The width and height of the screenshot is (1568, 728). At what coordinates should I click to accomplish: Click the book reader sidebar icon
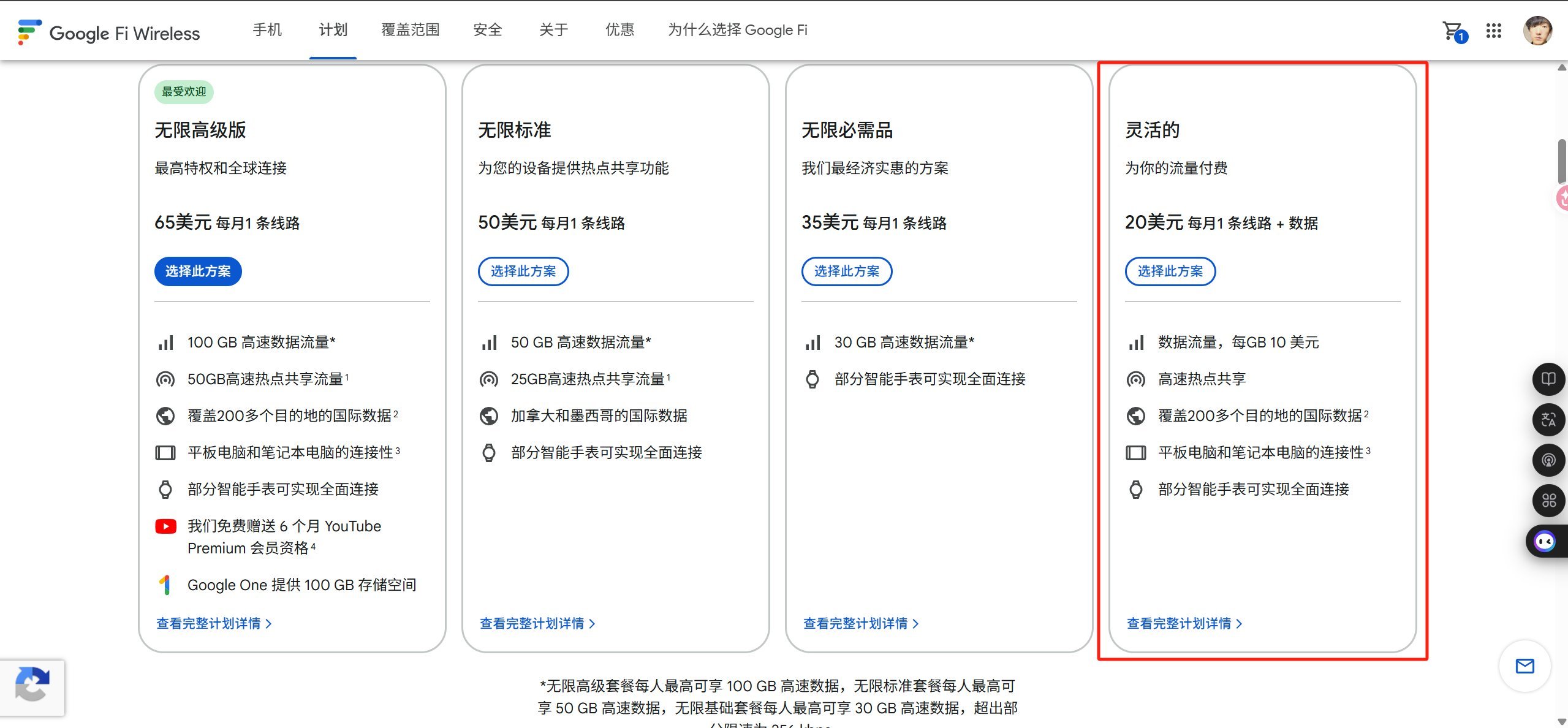1548,379
